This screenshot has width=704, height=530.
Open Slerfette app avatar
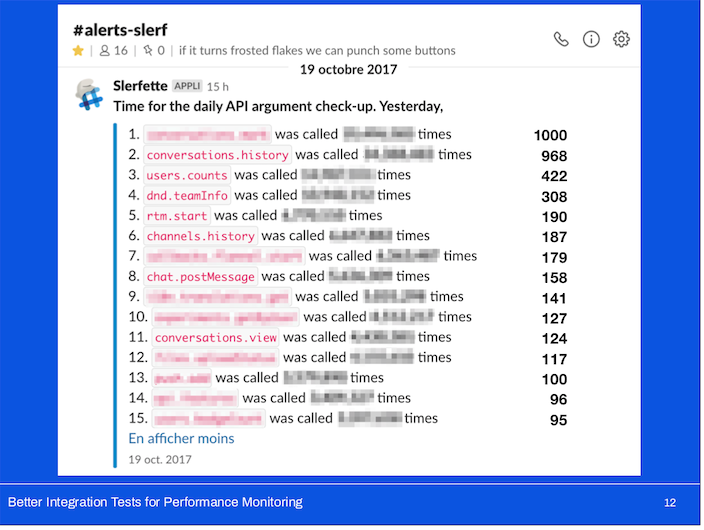(x=89, y=95)
